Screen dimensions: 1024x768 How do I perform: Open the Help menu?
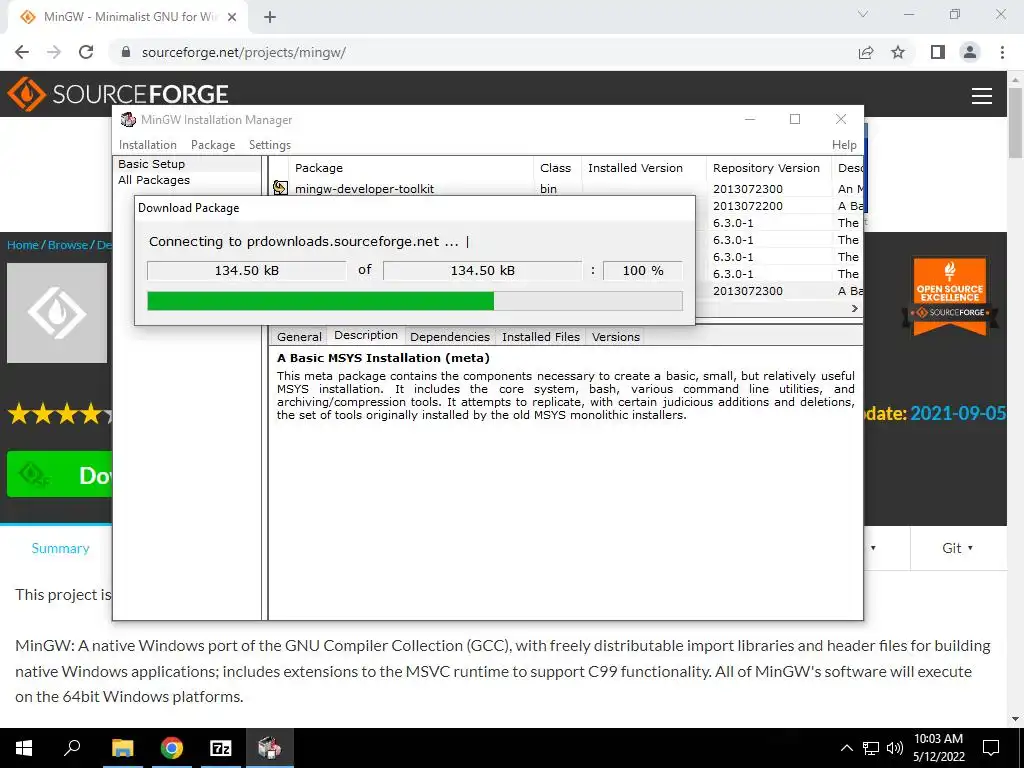[x=844, y=145]
